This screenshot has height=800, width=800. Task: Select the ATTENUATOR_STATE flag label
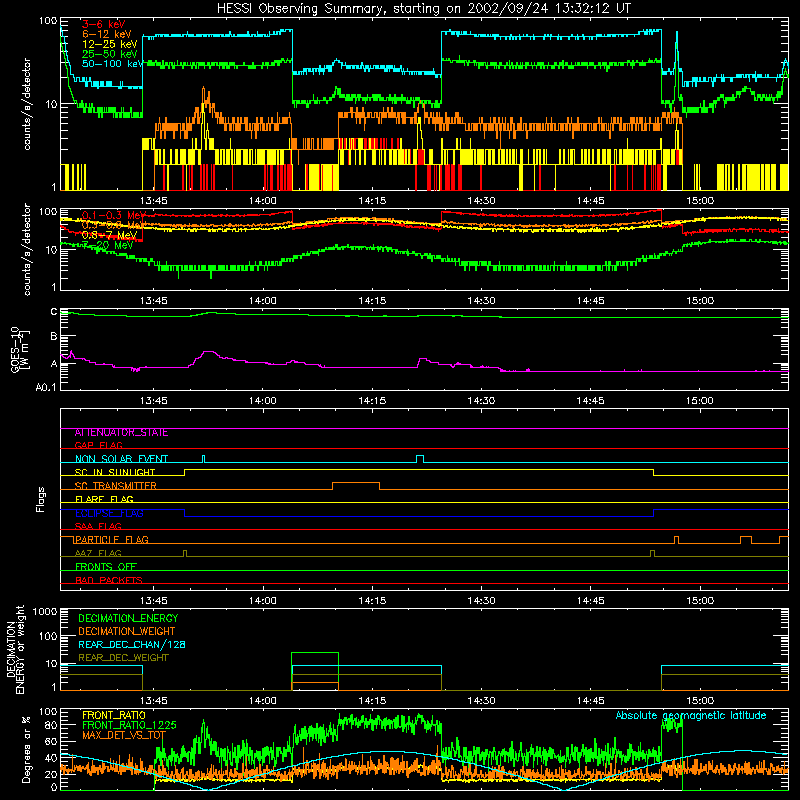tap(121, 433)
